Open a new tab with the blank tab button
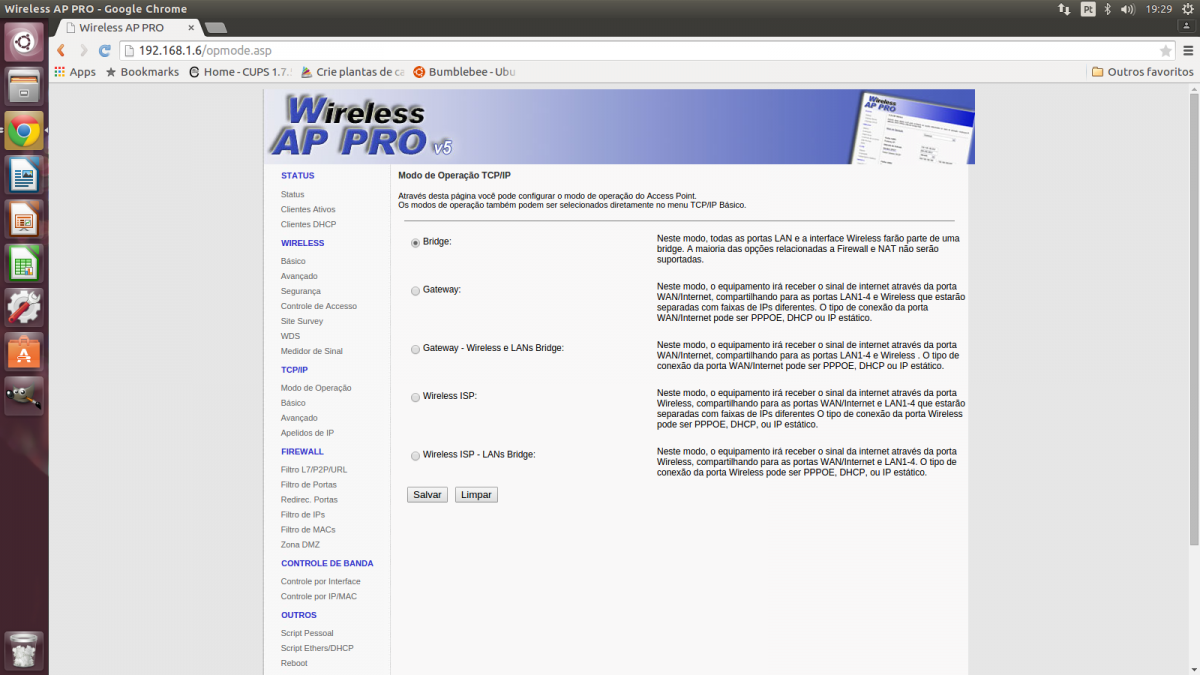Viewport: 1200px width, 675px height. click(215, 28)
